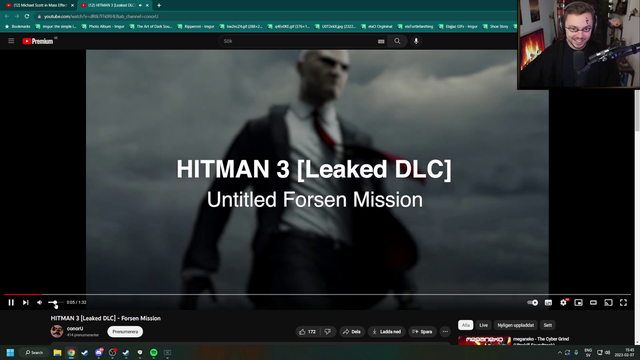Open the Shoe Story bookmark
Image resolution: width=640 pixels, height=360 pixels.
point(495,27)
